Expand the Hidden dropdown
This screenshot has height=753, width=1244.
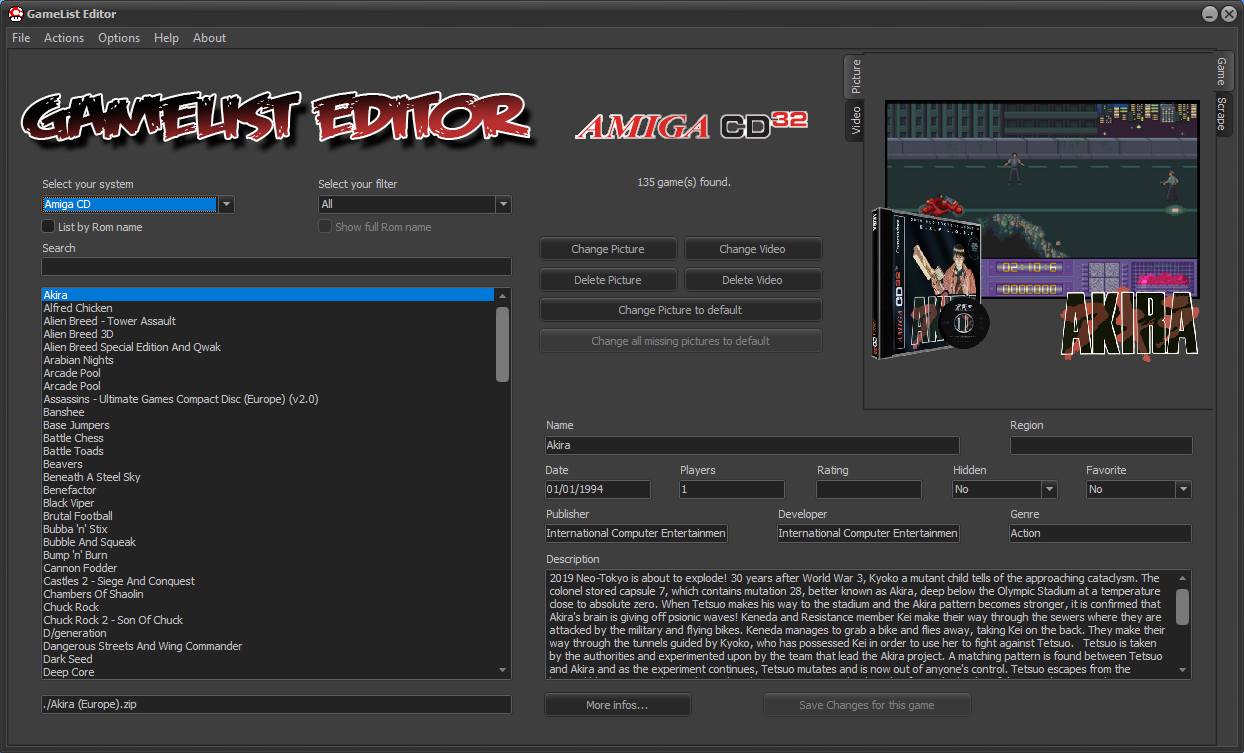1049,489
